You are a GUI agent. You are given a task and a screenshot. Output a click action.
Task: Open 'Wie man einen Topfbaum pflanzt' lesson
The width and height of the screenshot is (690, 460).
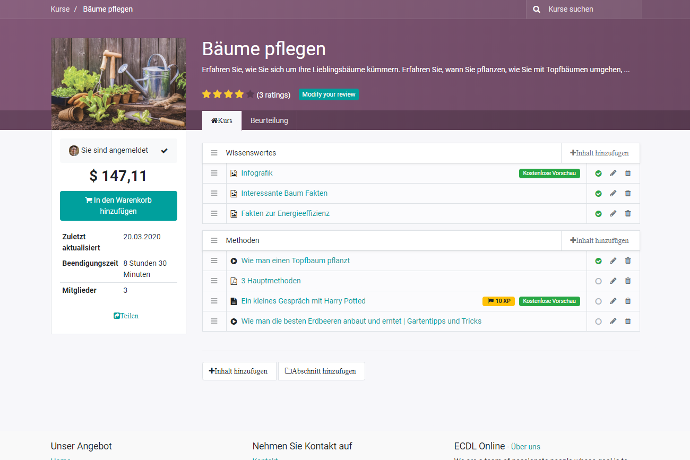[x=295, y=261]
